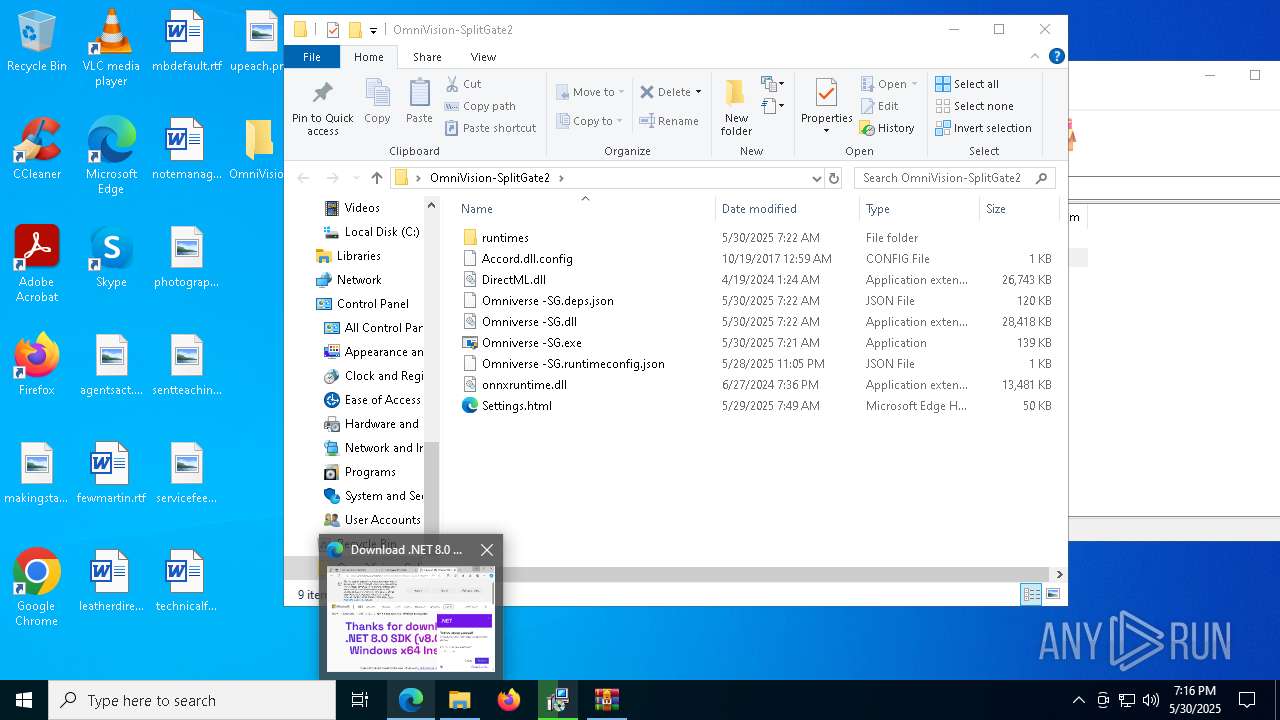1280x720 pixels.
Task: Open Recent locations dropdown arrow
Action: (356, 178)
